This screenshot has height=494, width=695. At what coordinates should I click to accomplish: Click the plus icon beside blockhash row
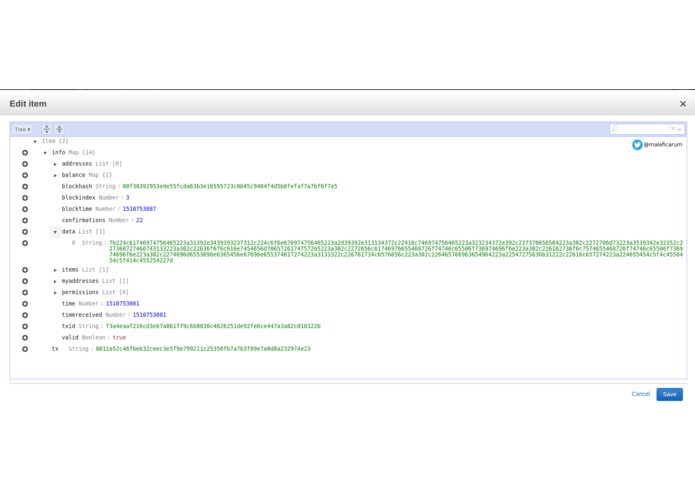[25, 187]
